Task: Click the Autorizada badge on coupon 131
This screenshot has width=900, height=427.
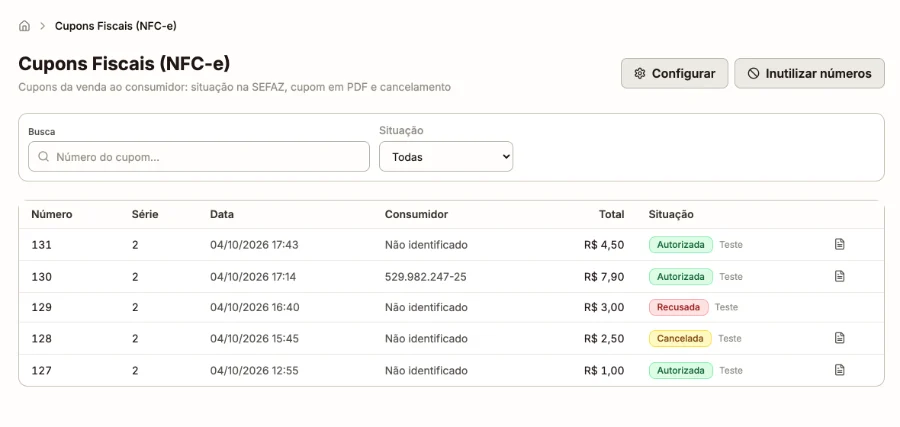Action: [x=681, y=244]
